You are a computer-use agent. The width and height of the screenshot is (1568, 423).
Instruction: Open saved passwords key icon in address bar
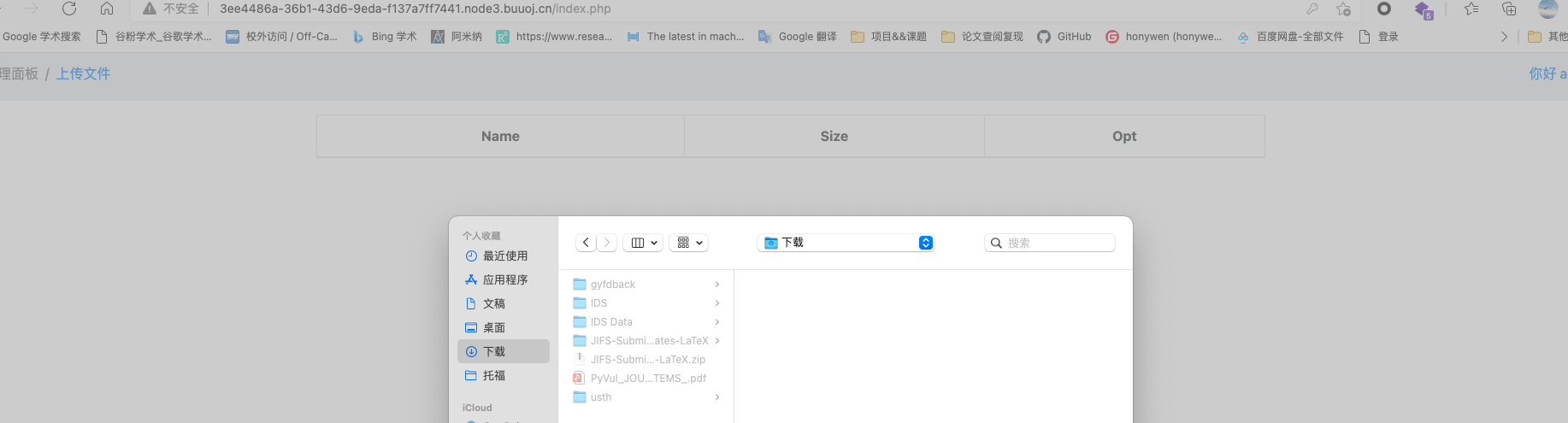(x=1312, y=9)
